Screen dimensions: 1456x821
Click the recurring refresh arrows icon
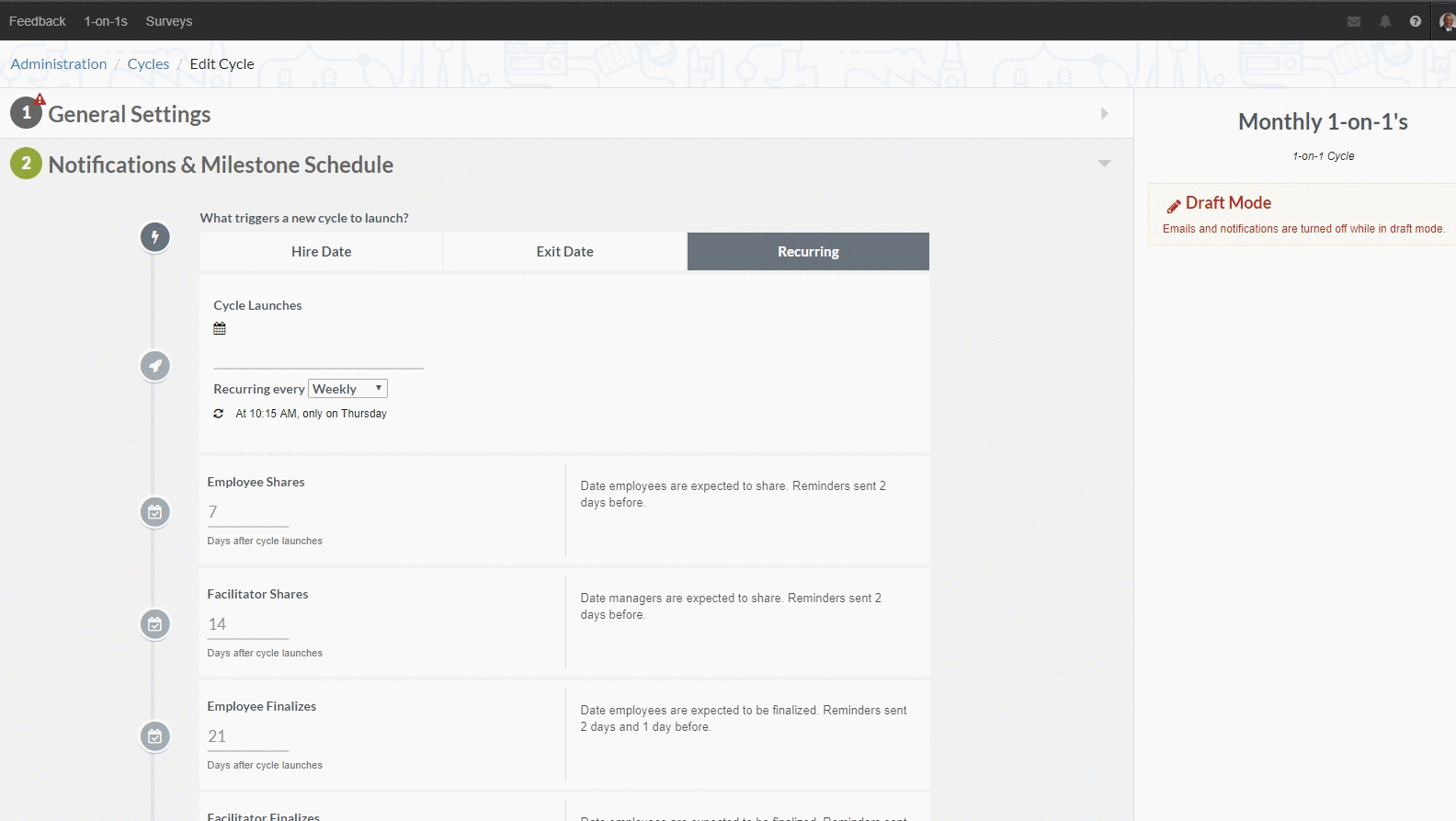pos(219,414)
